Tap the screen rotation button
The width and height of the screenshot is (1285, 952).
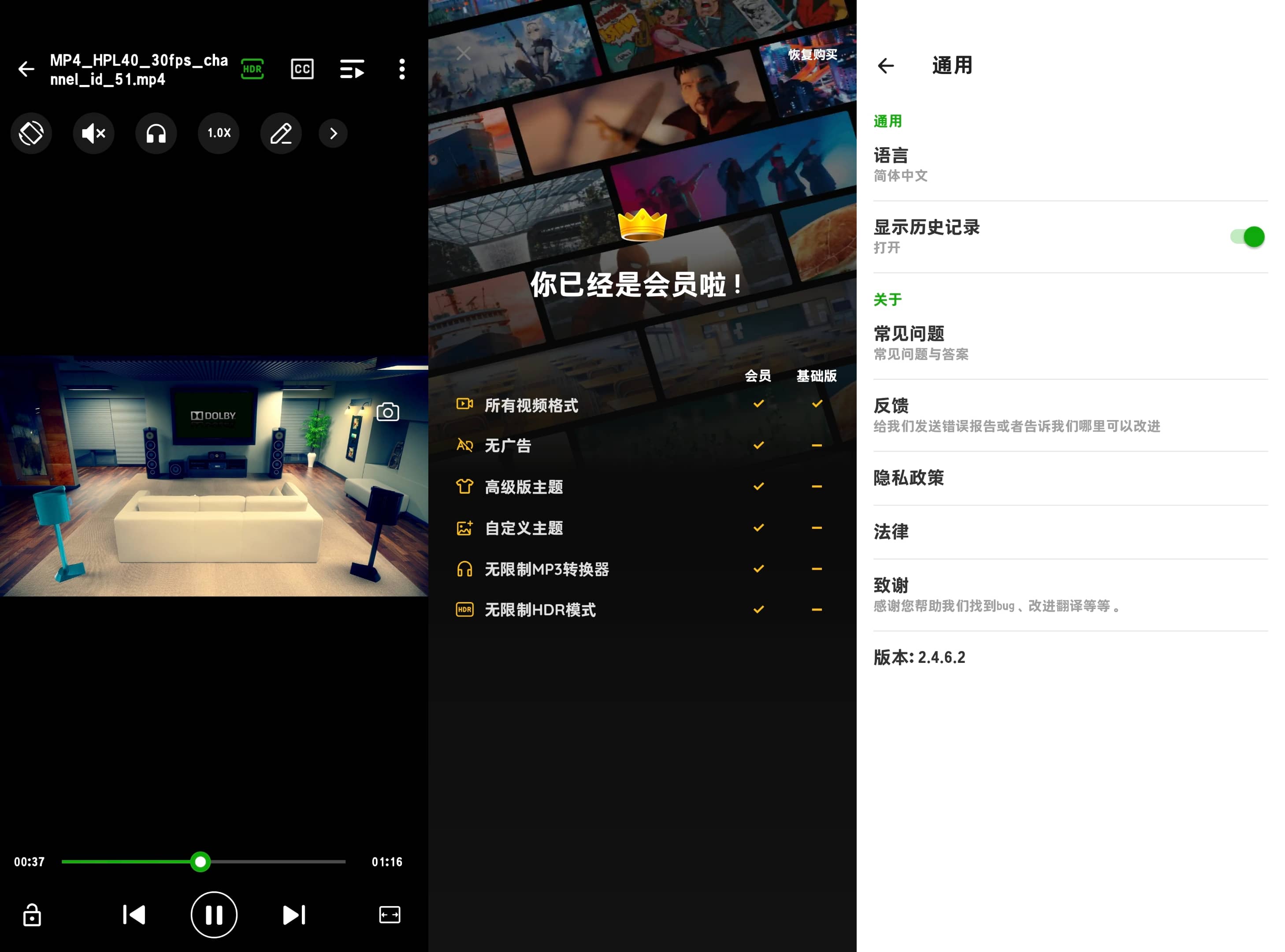click(x=31, y=134)
